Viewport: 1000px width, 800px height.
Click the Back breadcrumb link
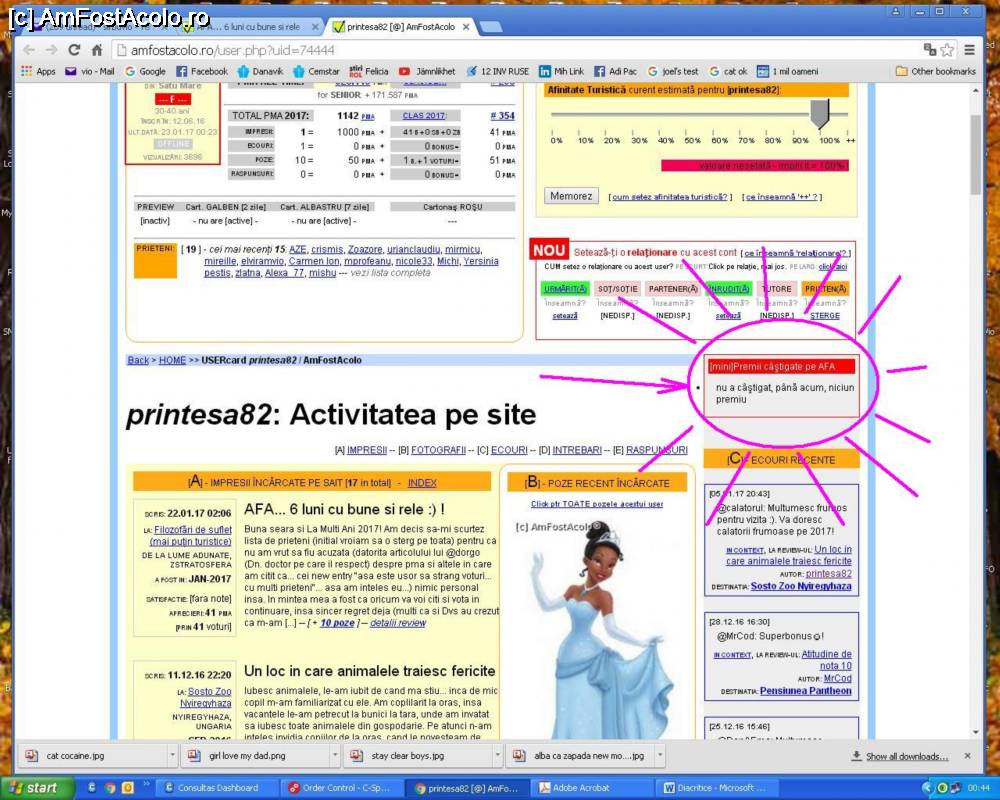[138, 360]
